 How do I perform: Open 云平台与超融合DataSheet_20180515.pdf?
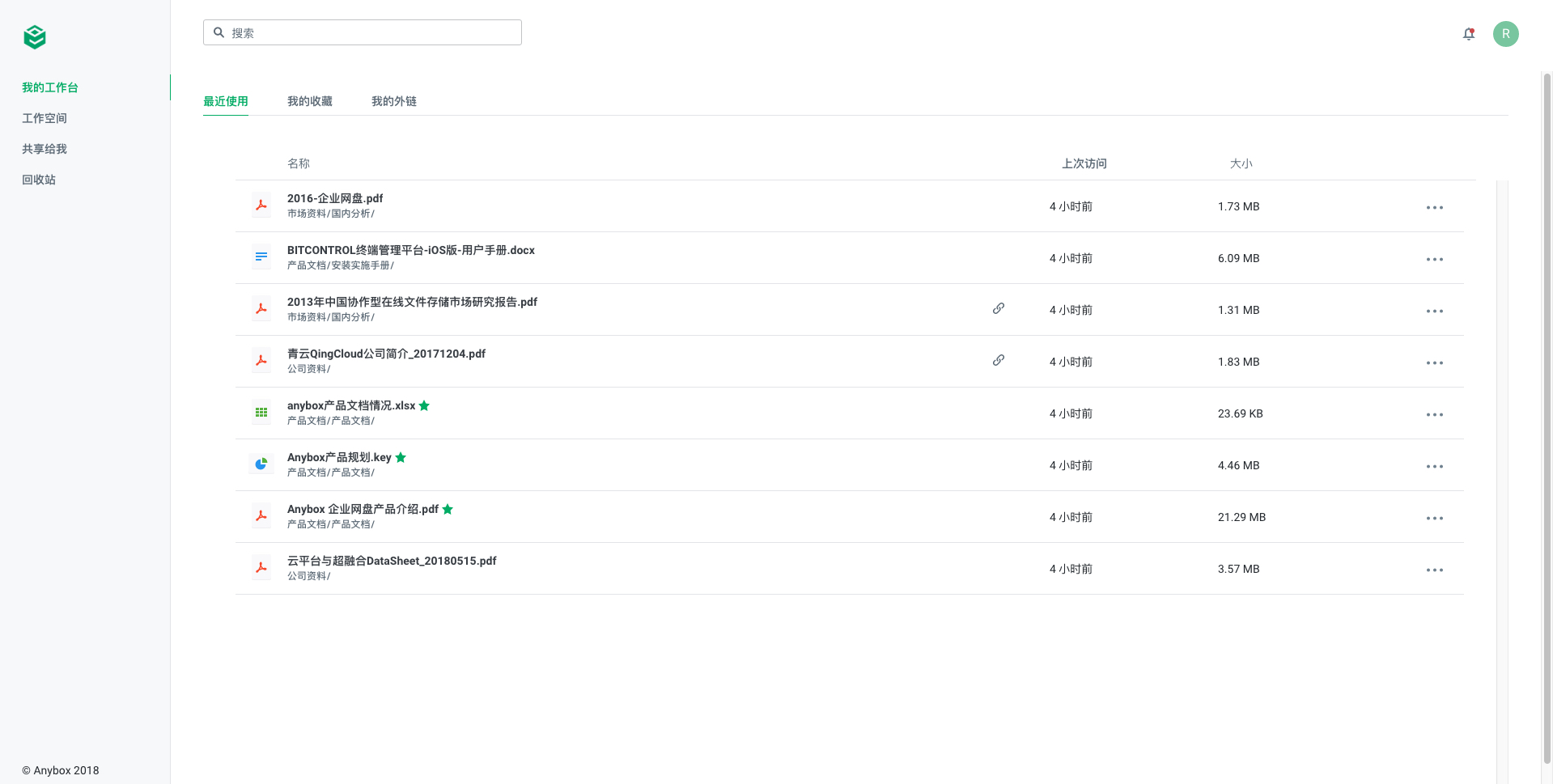point(392,561)
